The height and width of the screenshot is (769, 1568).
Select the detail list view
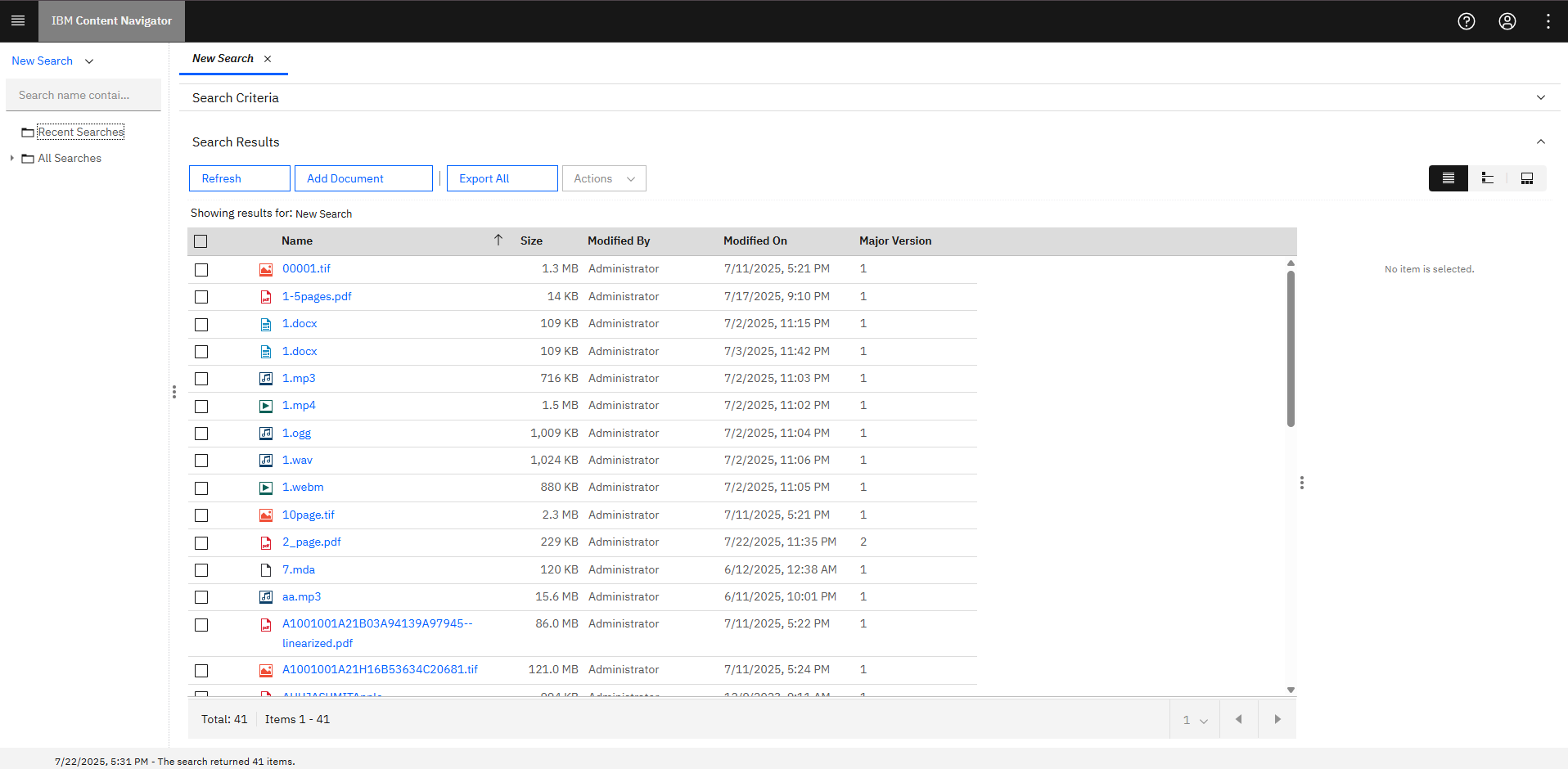[1449, 178]
